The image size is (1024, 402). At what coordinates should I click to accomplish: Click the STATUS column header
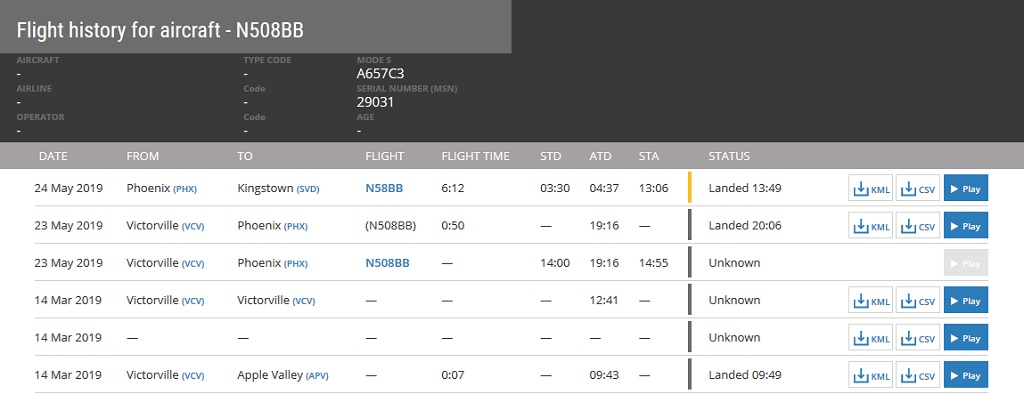click(729, 156)
